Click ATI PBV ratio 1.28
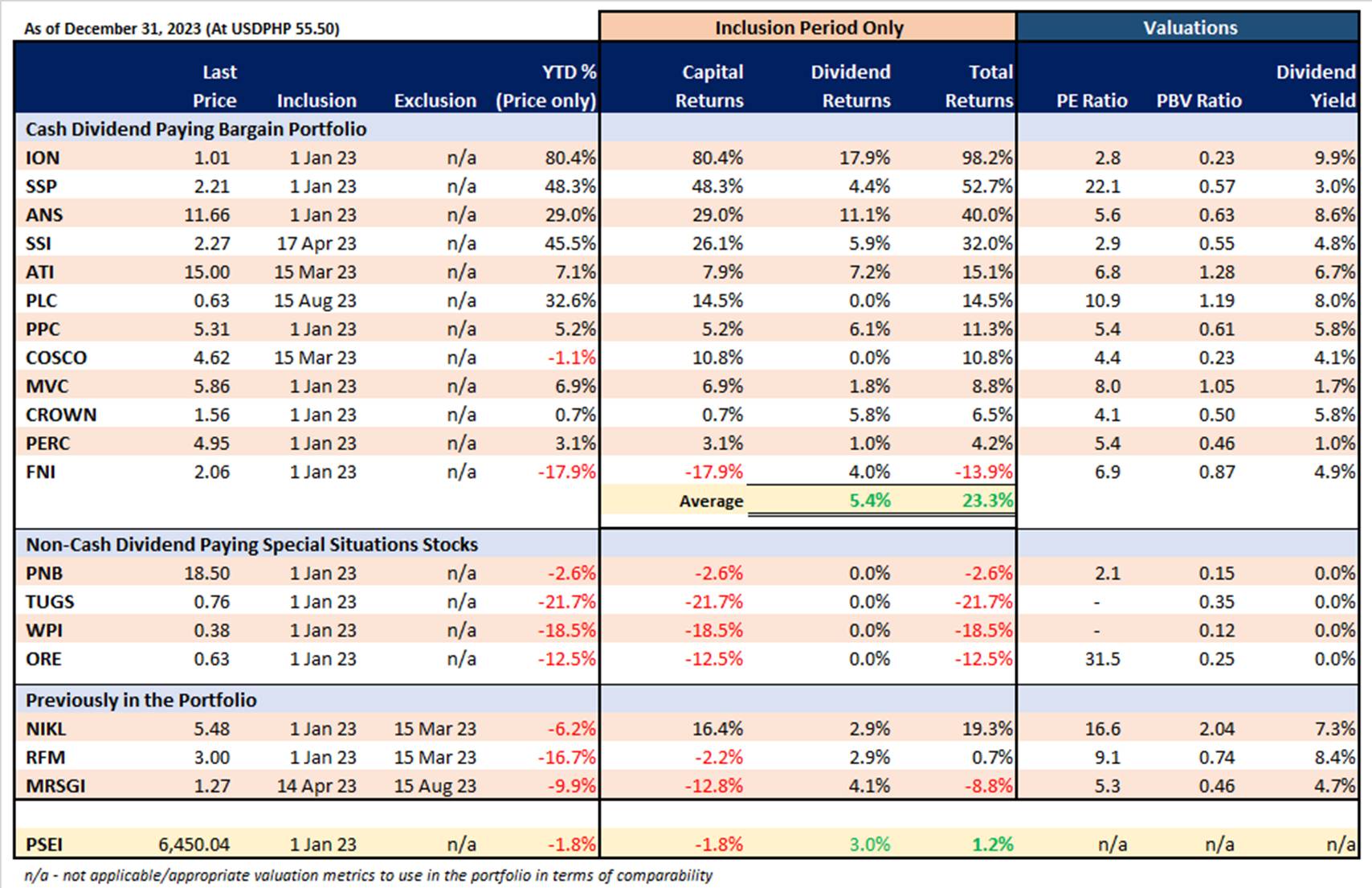The height and width of the screenshot is (888, 1372). [1217, 272]
